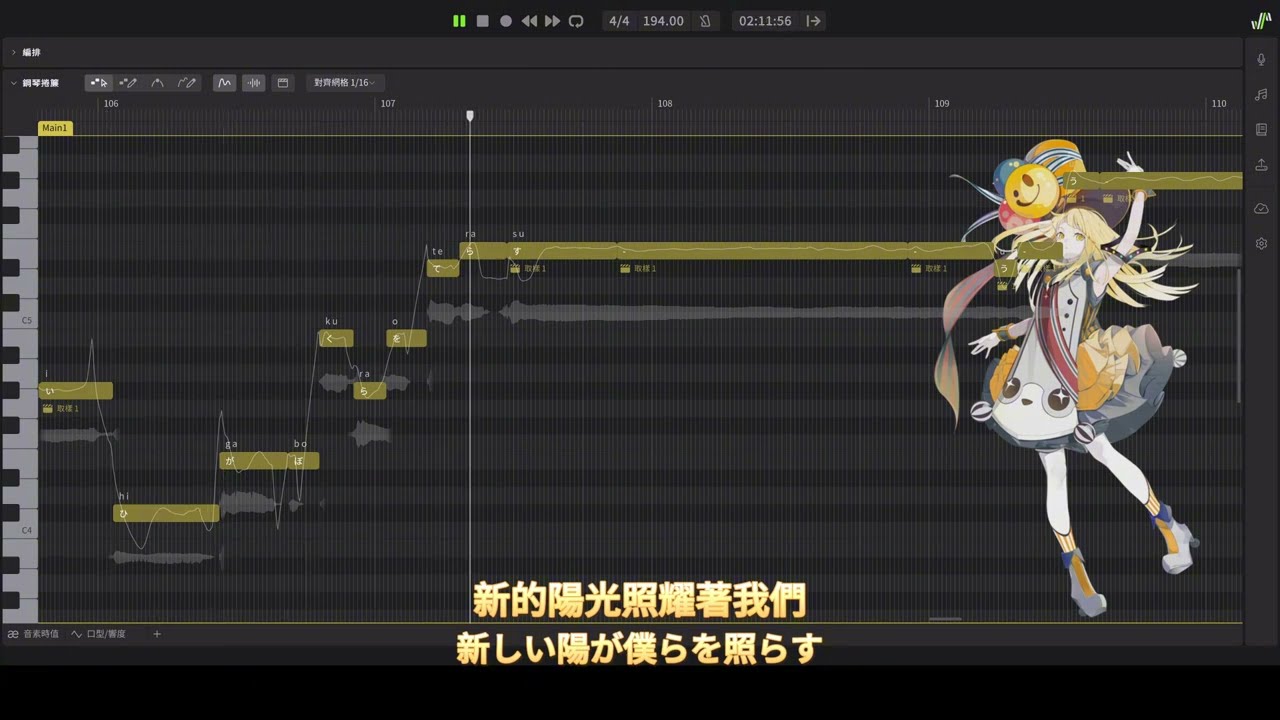
Task: Click the 4/4 time signature field
Action: 619,21
